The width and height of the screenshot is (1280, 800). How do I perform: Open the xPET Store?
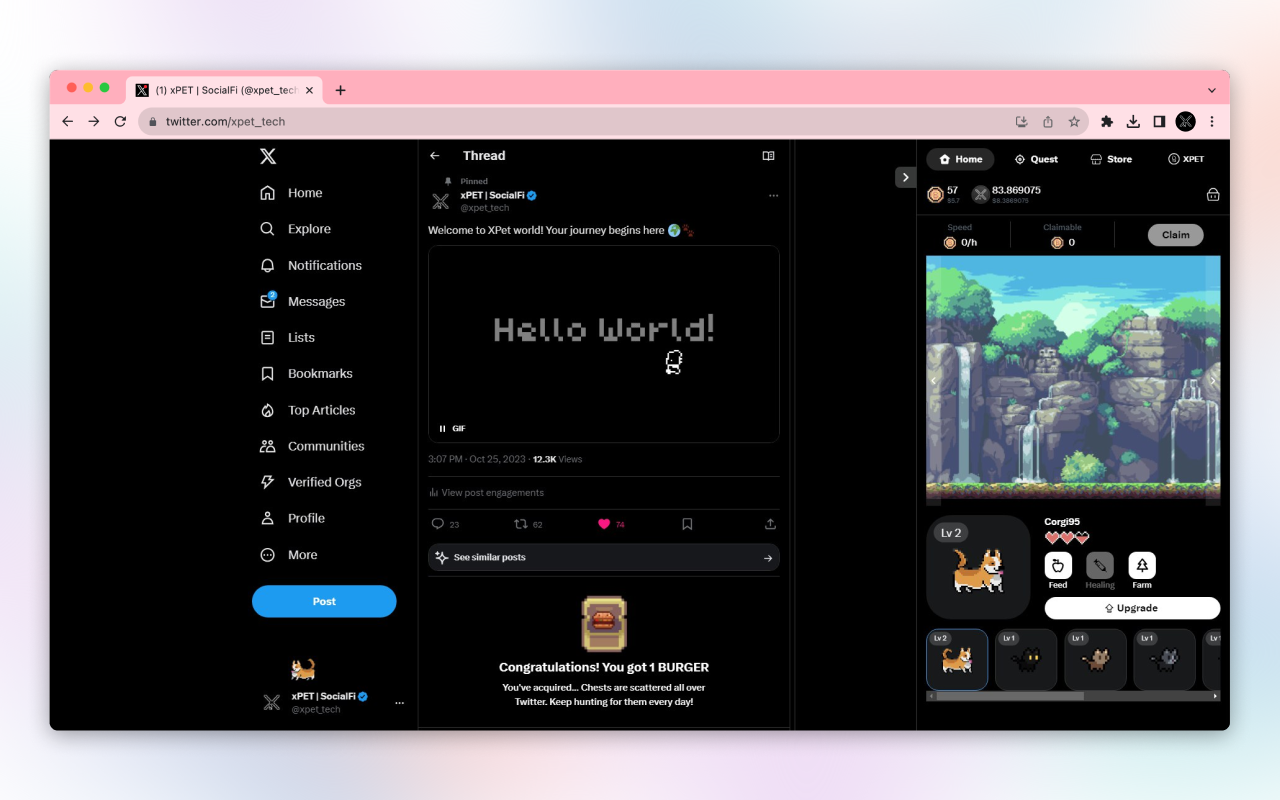[x=1111, y=158]
